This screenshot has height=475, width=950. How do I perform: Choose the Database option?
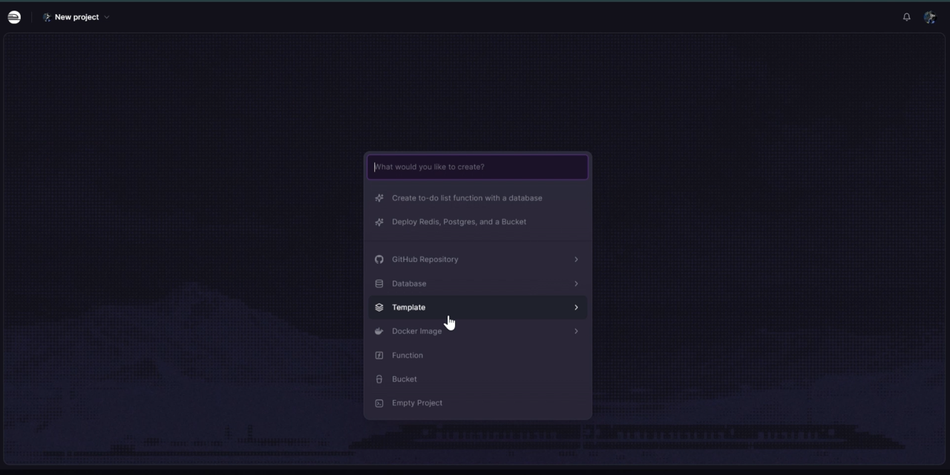tap(477, 284)
